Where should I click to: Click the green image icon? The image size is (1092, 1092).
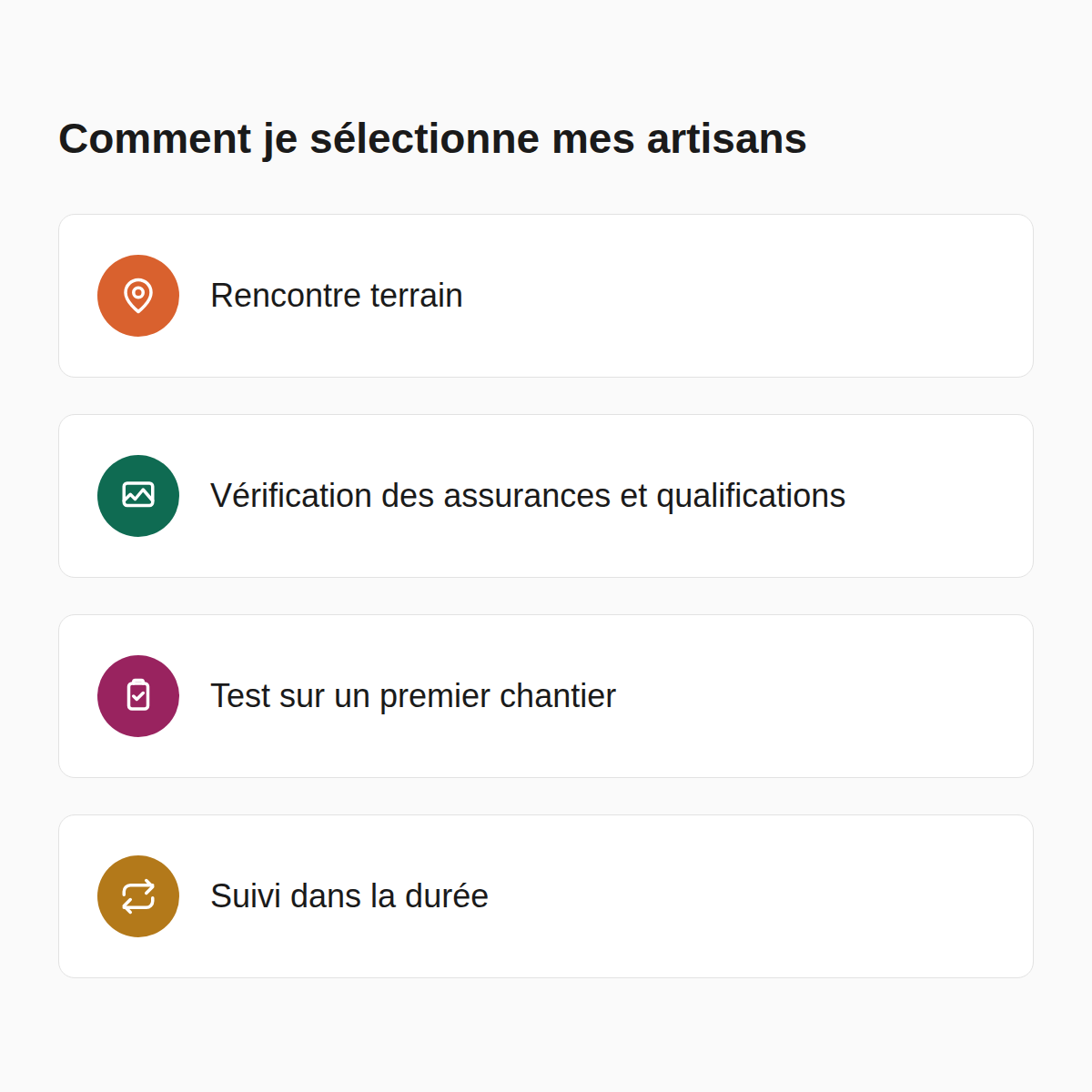tap(138, 495)
